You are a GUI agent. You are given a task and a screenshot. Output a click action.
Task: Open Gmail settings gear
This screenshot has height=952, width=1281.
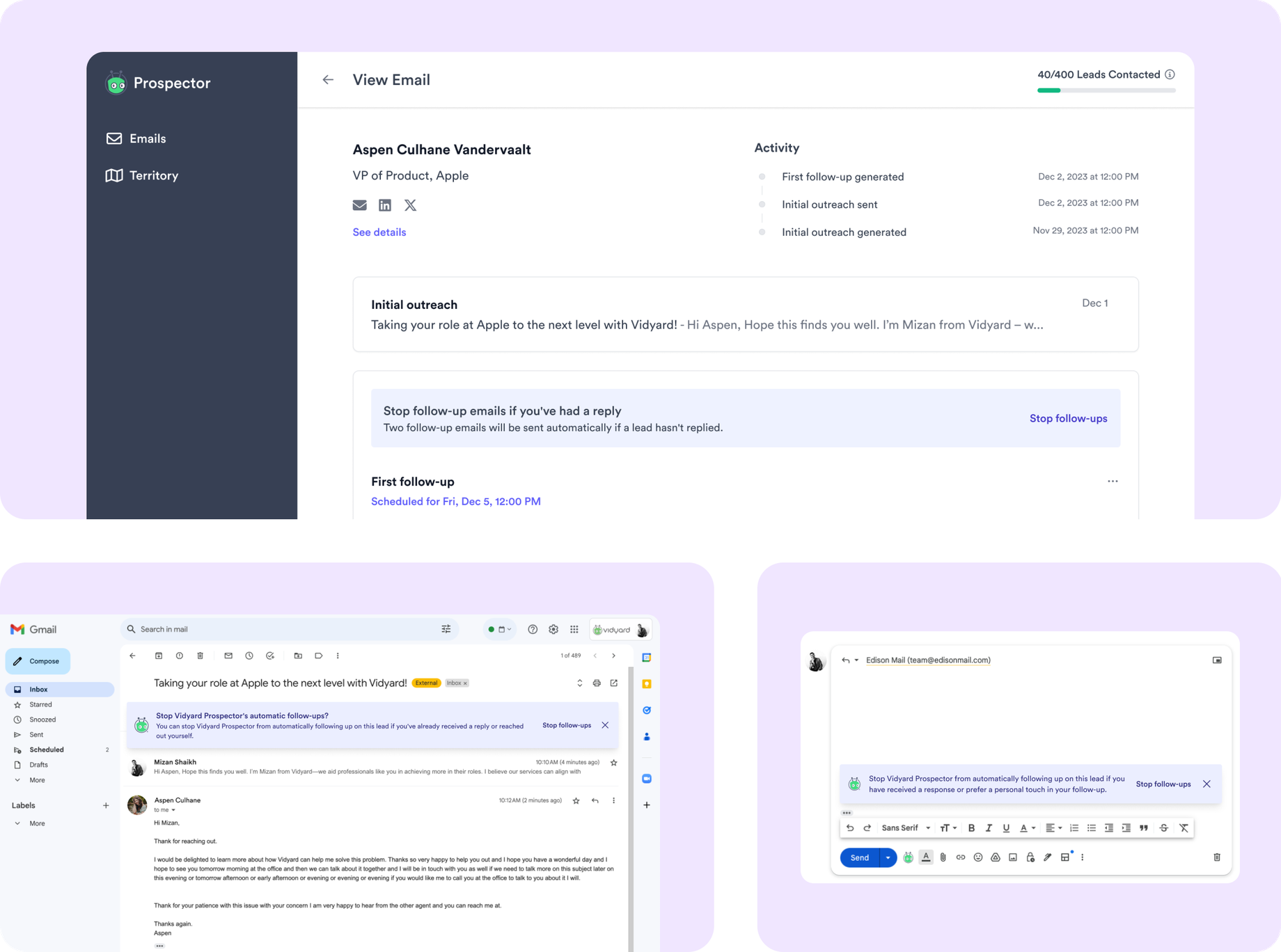553,629
